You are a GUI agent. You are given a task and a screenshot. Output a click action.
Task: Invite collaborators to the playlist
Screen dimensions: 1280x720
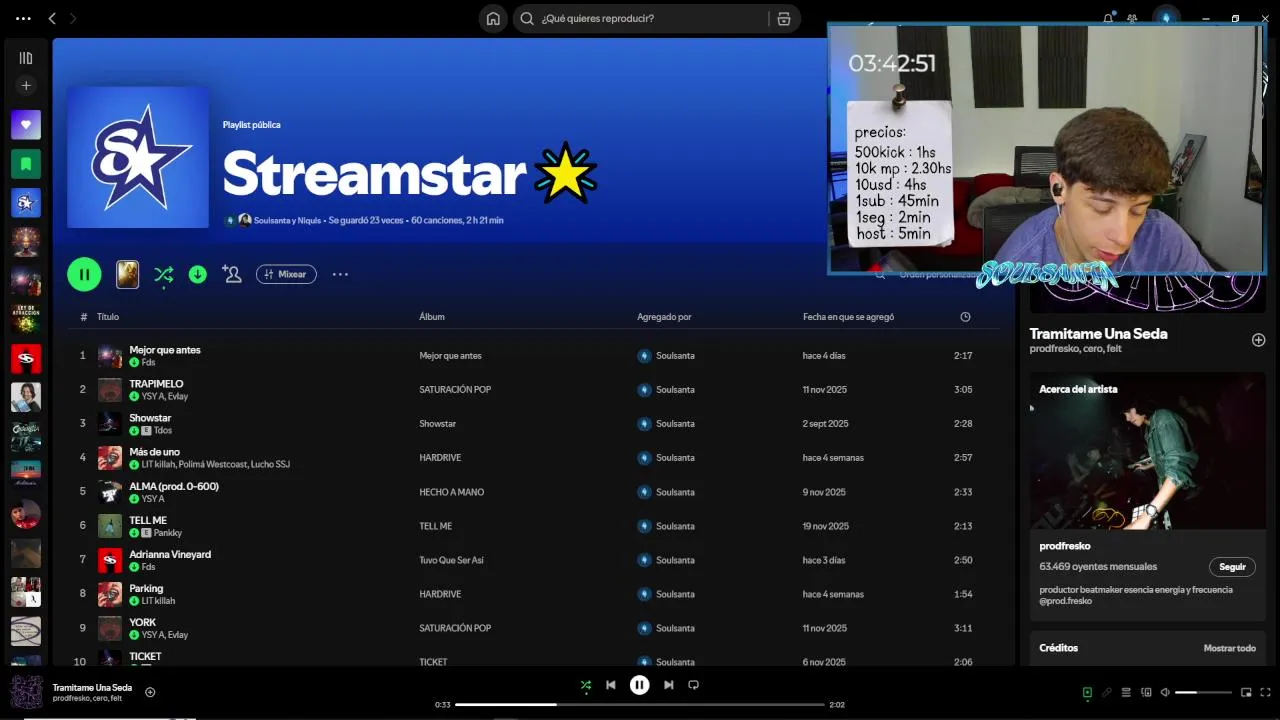click(232, 274)
